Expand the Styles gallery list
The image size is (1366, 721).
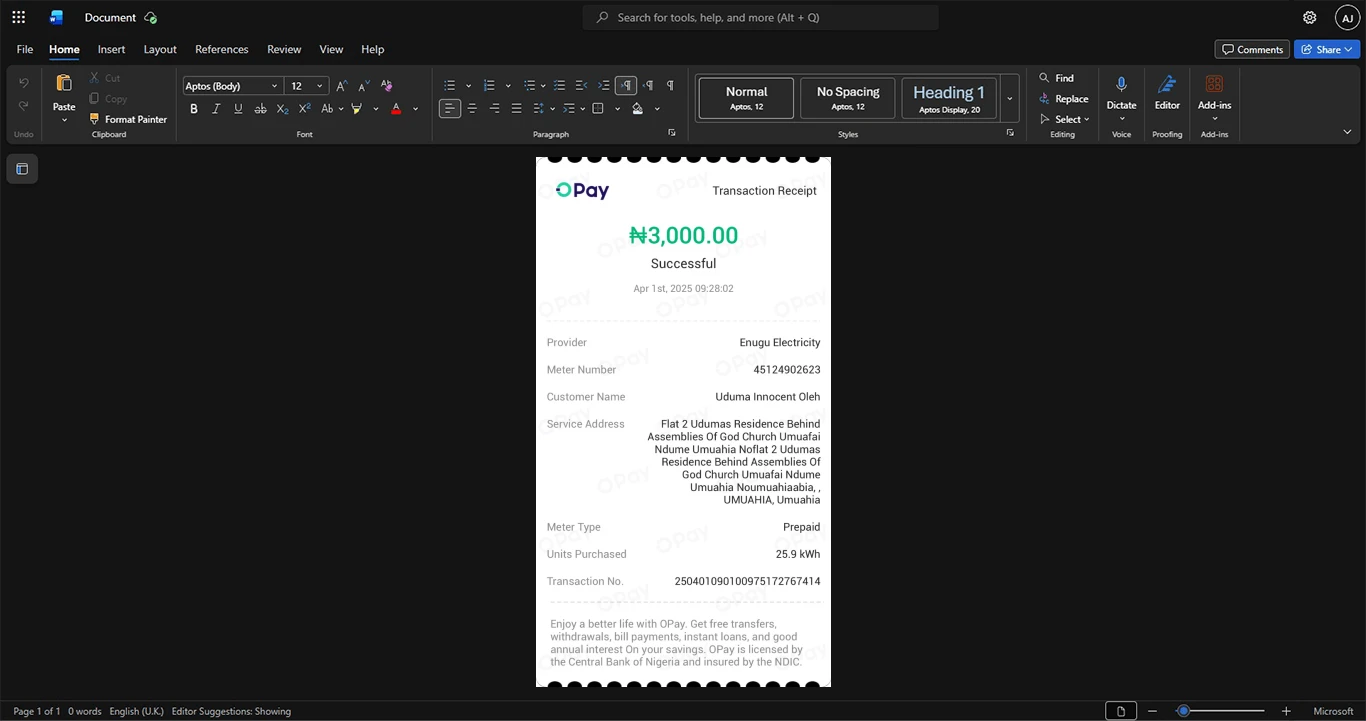(x=1010, y=98)
